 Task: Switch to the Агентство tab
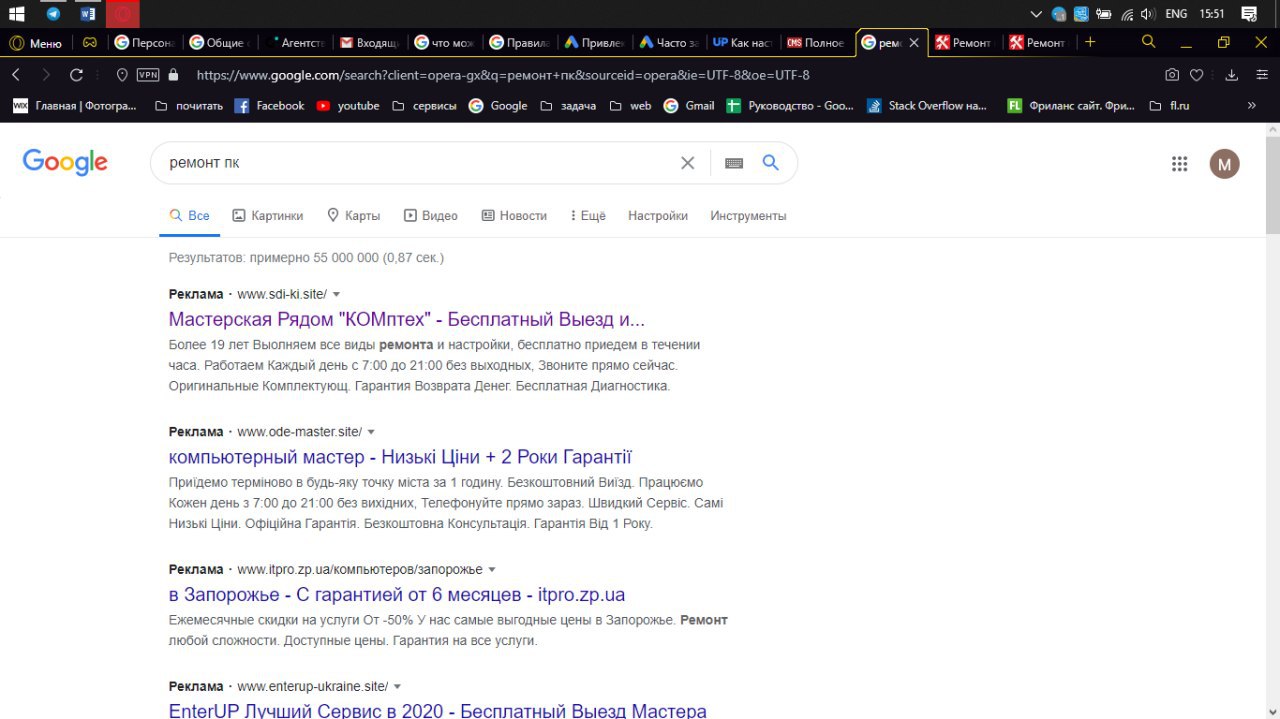click(294, 43)
